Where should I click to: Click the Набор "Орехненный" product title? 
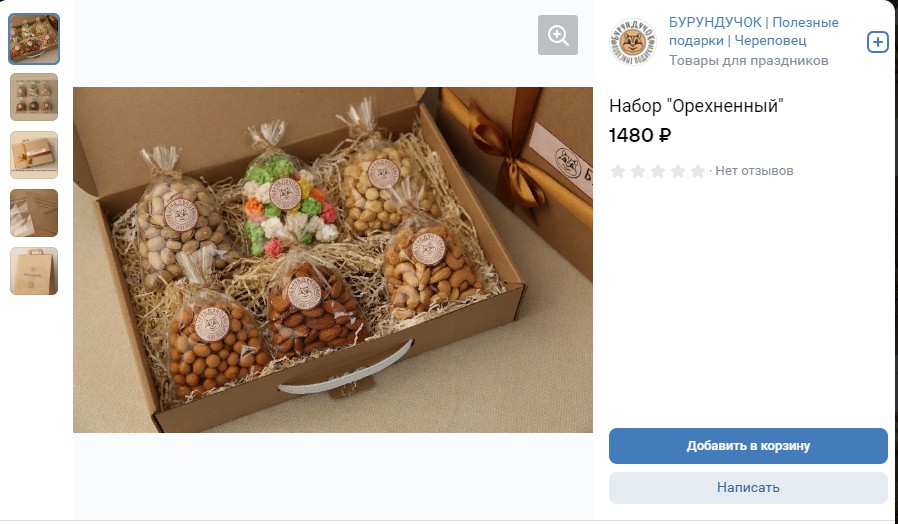[696, 106]
